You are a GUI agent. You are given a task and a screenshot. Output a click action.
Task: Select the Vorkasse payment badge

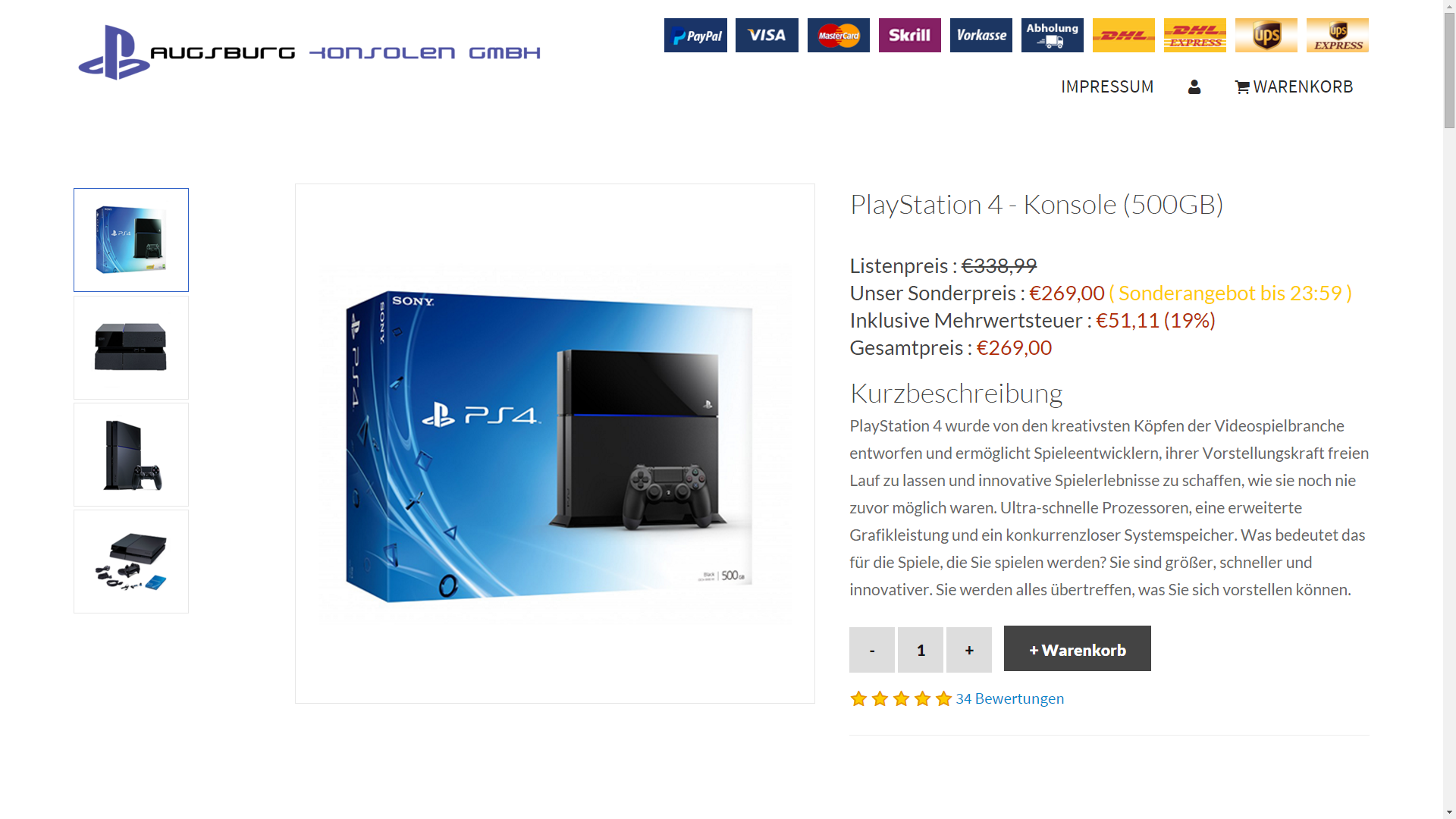[x=981, y=35]
